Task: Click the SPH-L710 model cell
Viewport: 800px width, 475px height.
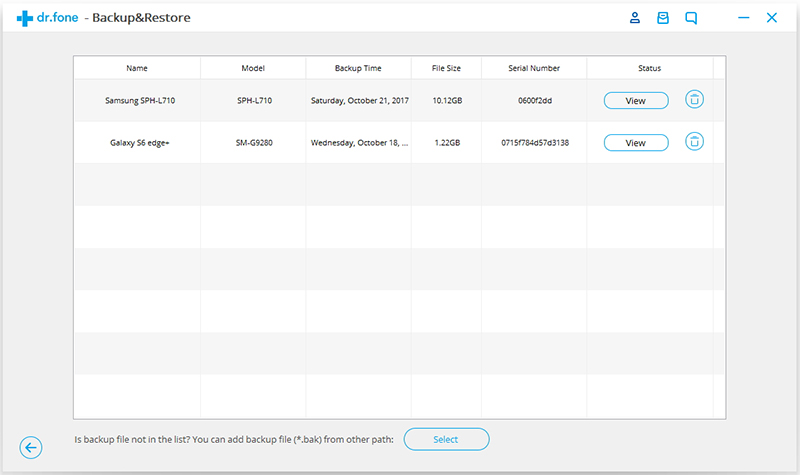Action: (254, 101)
